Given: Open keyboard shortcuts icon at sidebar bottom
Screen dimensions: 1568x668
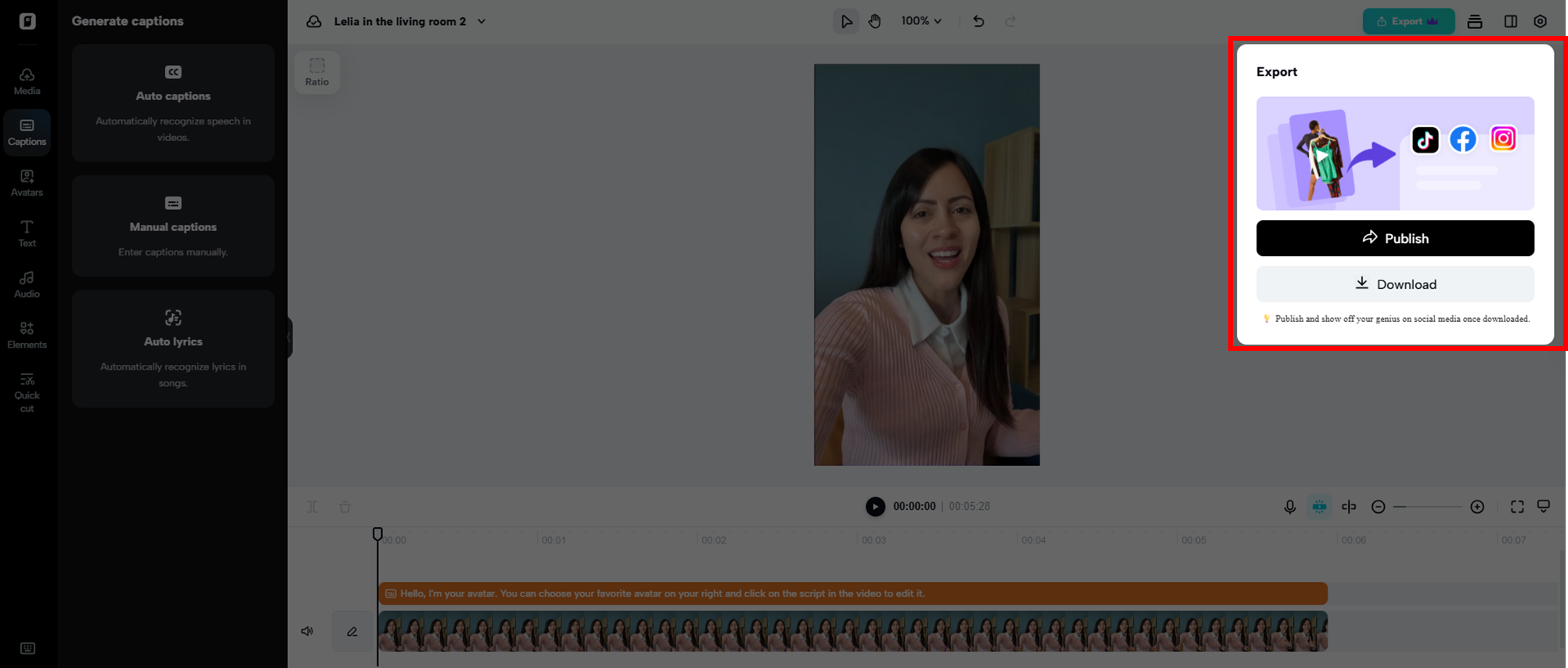Looking at the screenshot, I should click(x=27, y=648).
